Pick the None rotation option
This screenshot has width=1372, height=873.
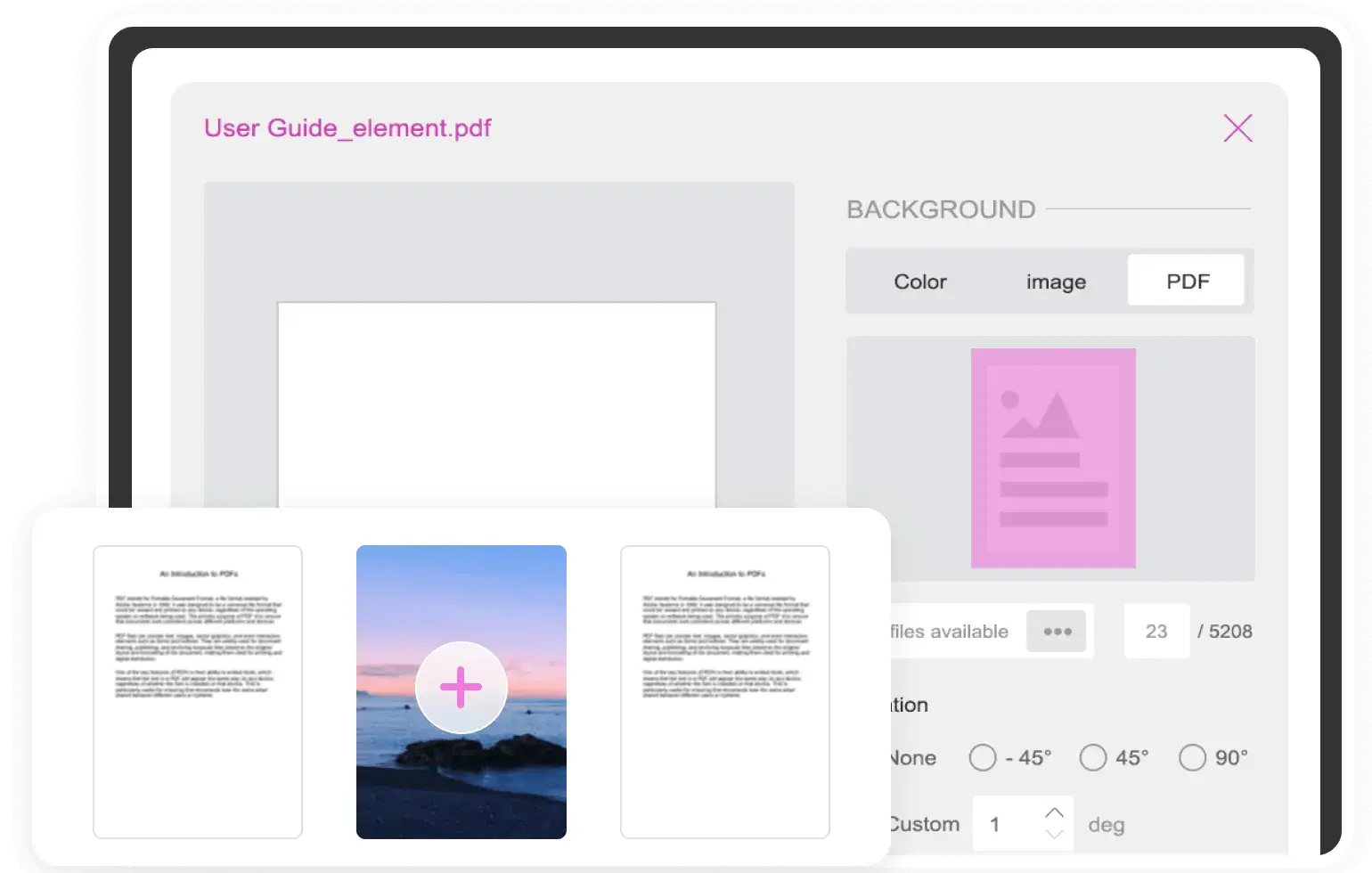[912, 758]
